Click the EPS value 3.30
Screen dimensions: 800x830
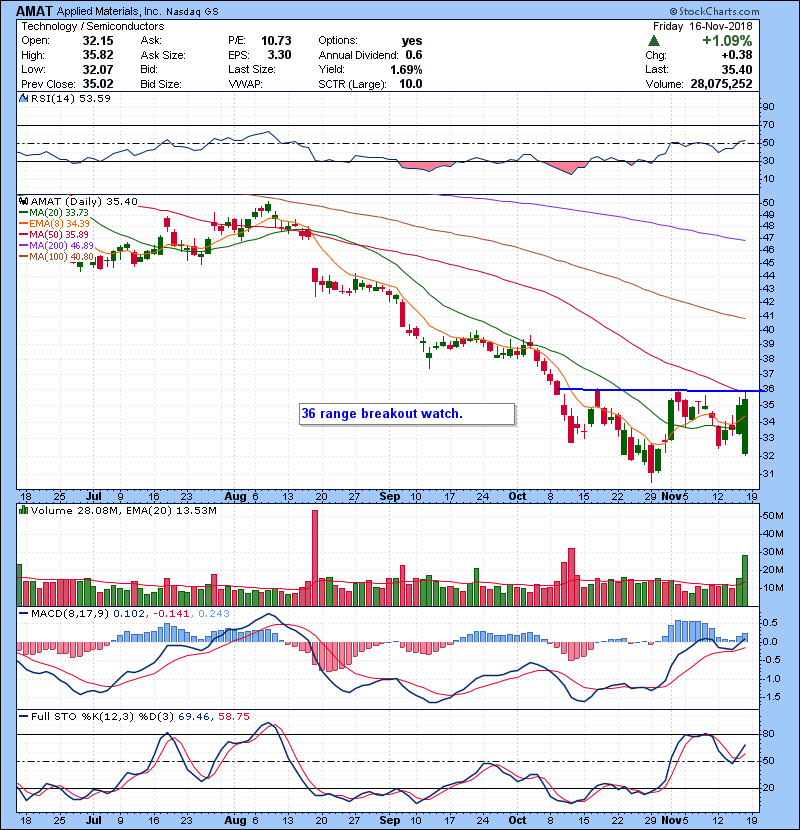pos(279,55)
